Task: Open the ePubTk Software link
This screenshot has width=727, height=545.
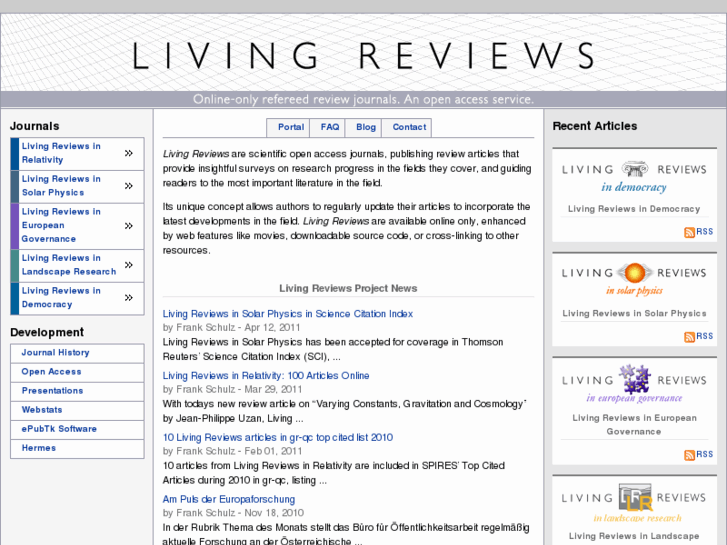Action: (x=60, y=429)
